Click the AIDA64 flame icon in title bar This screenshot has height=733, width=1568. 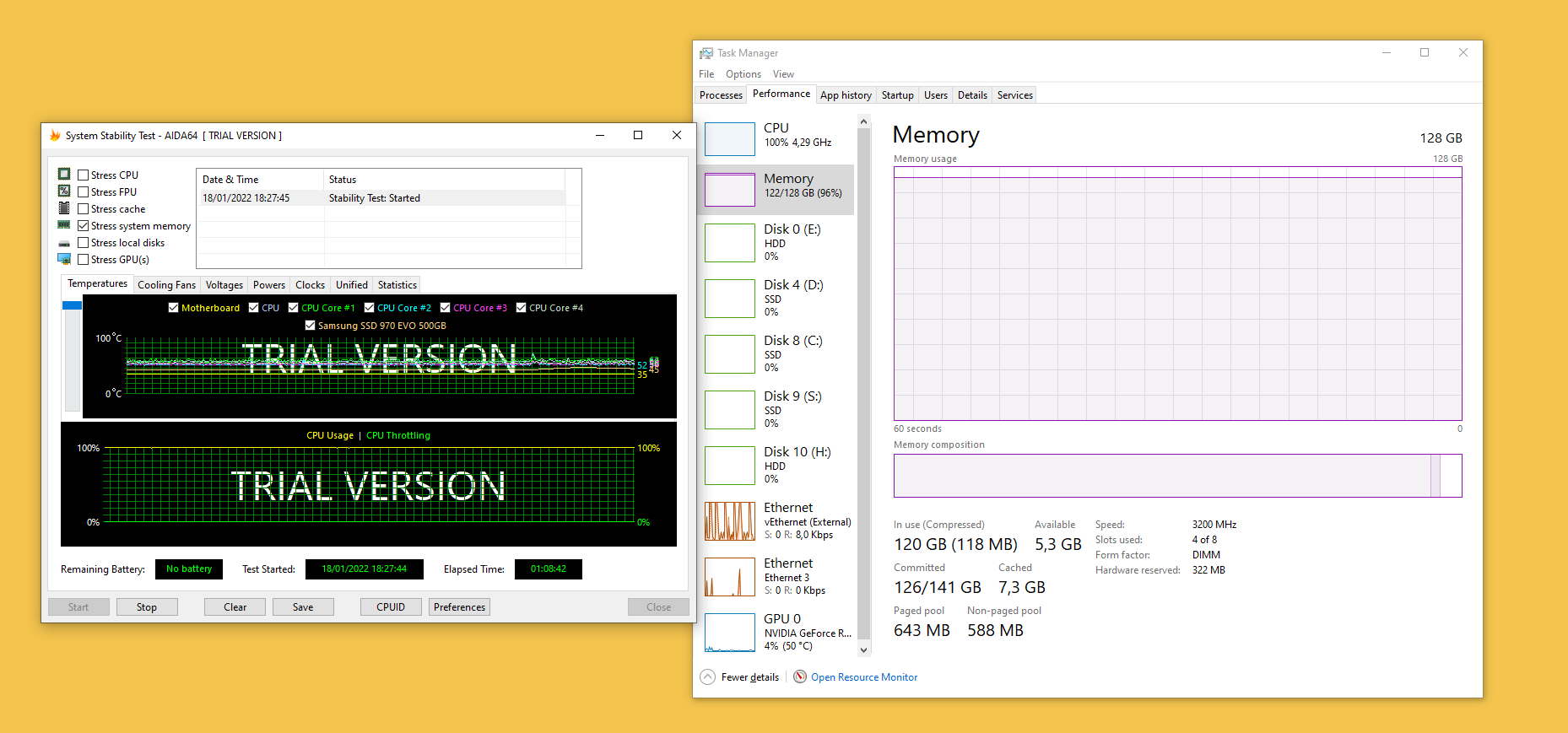55,136
